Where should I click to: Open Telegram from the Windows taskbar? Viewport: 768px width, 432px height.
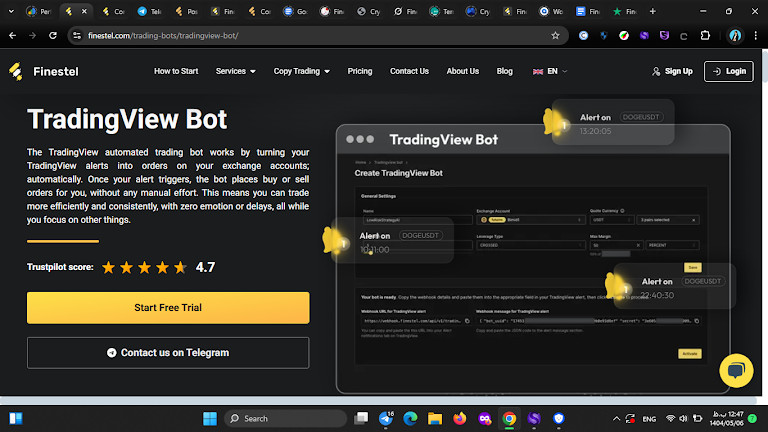(386, 418)
